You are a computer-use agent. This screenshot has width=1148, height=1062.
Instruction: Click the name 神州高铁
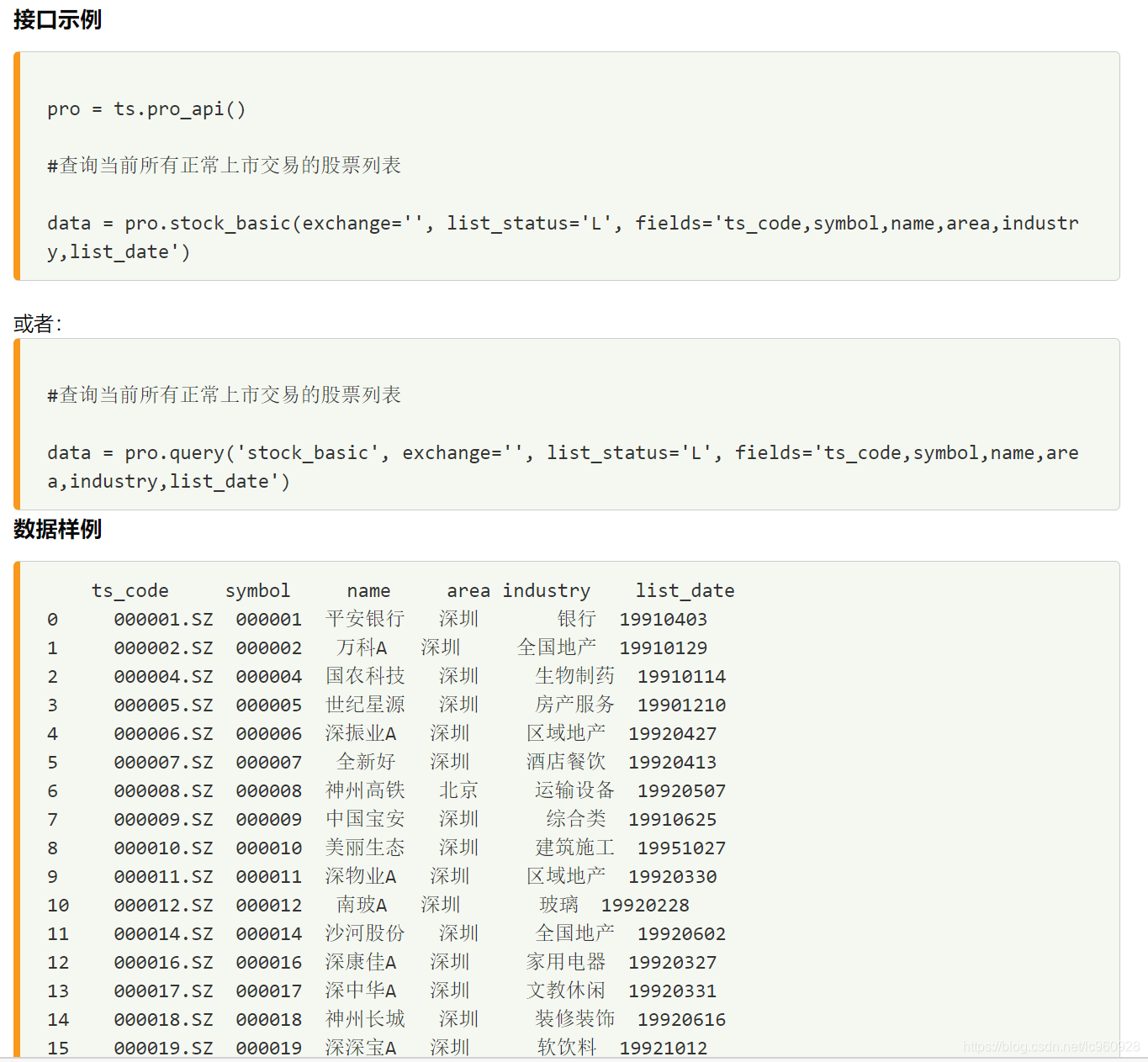pyautogui.click(x=365, y=791)
